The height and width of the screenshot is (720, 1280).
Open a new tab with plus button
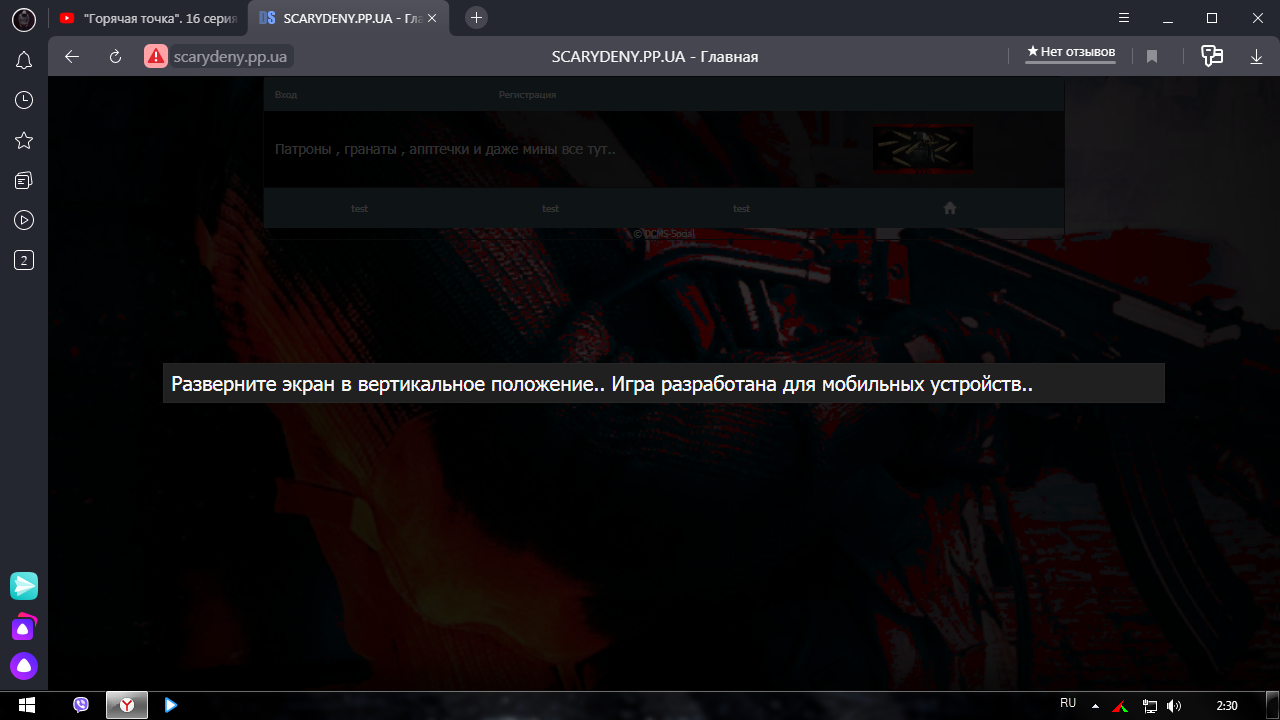(477, 18)
